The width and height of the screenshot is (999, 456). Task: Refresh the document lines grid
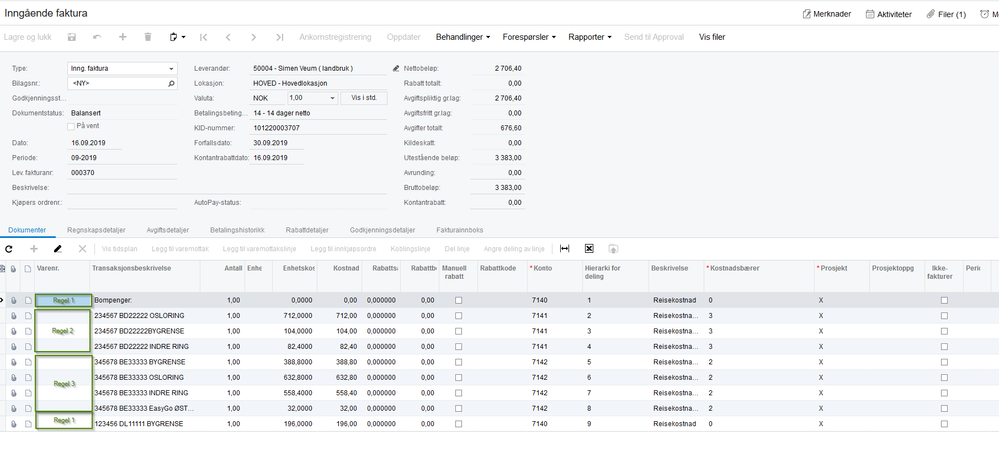[9, 249]
